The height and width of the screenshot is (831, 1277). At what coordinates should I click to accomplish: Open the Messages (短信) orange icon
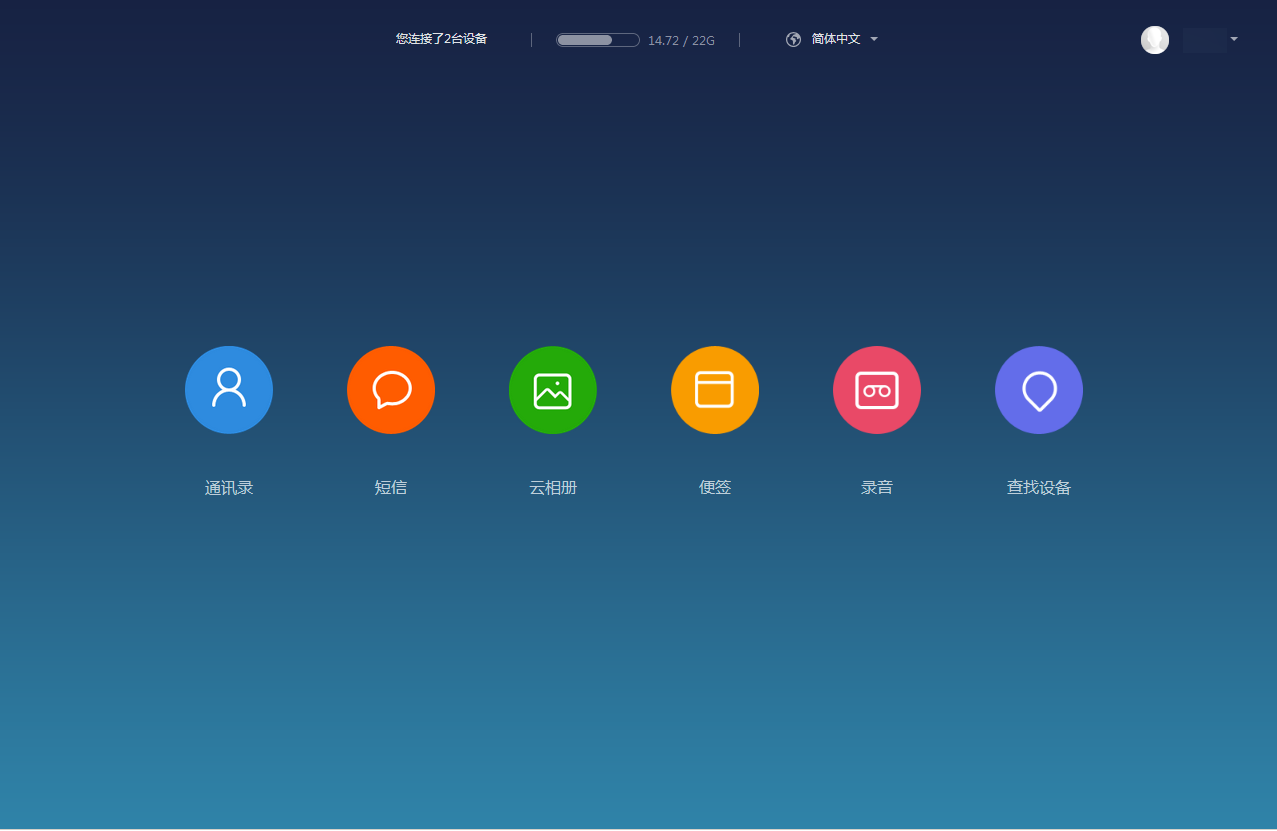(x=391, y=390)
